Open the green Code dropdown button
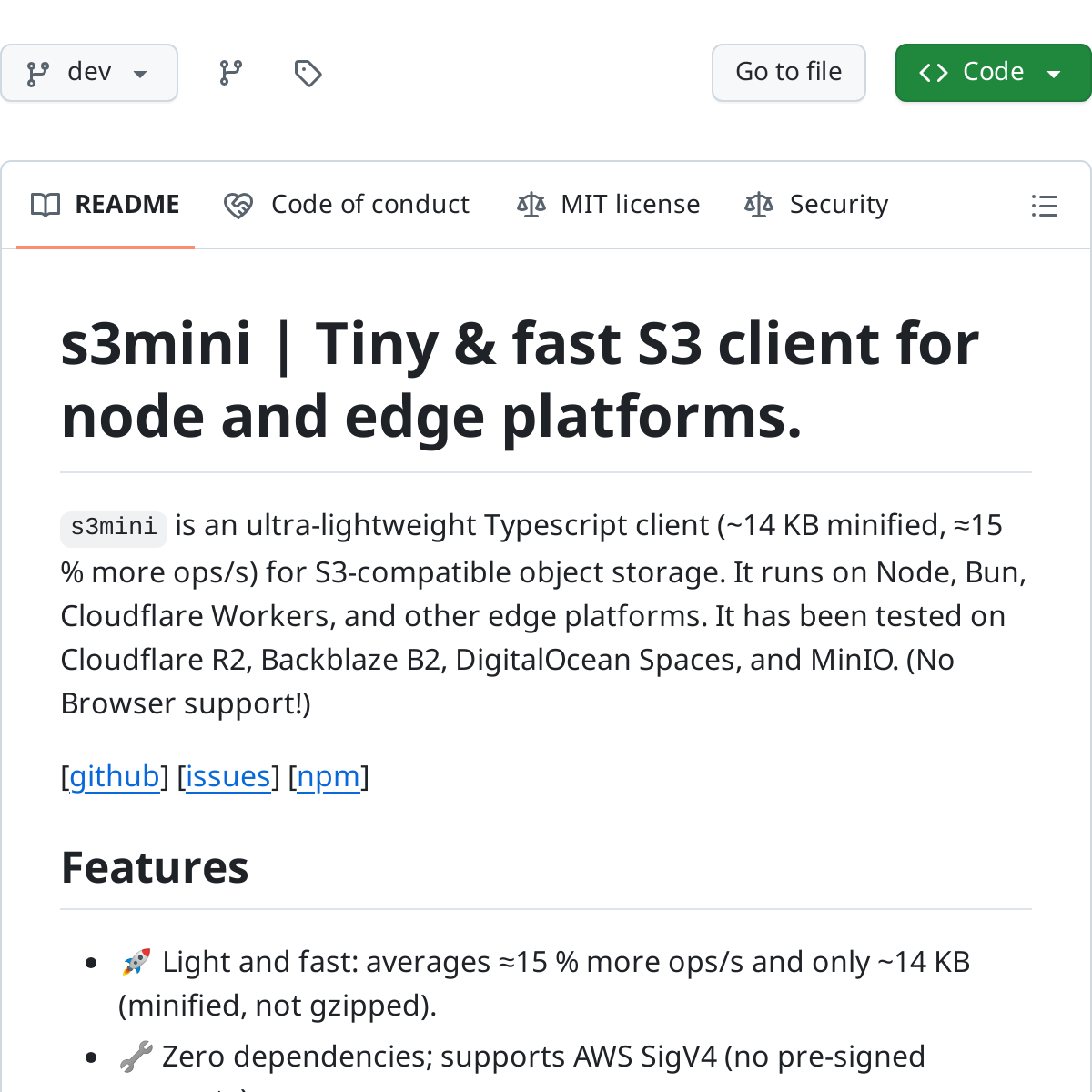The height and width of the screenshot is (1092, 1092). click(994, 73)
